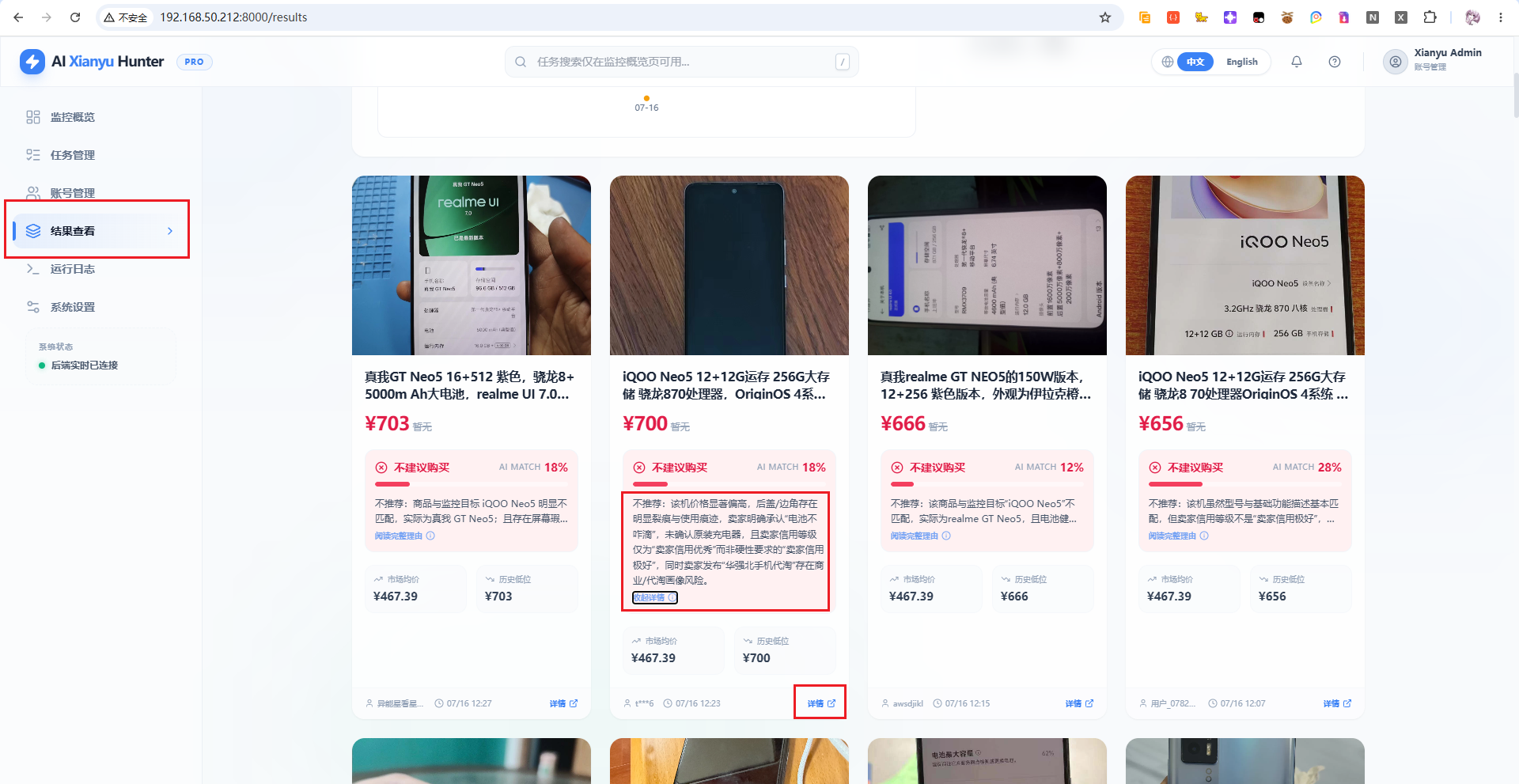Bookmark this page with the star icon
1519x784 pixels.
click(x=1105, y=17)
